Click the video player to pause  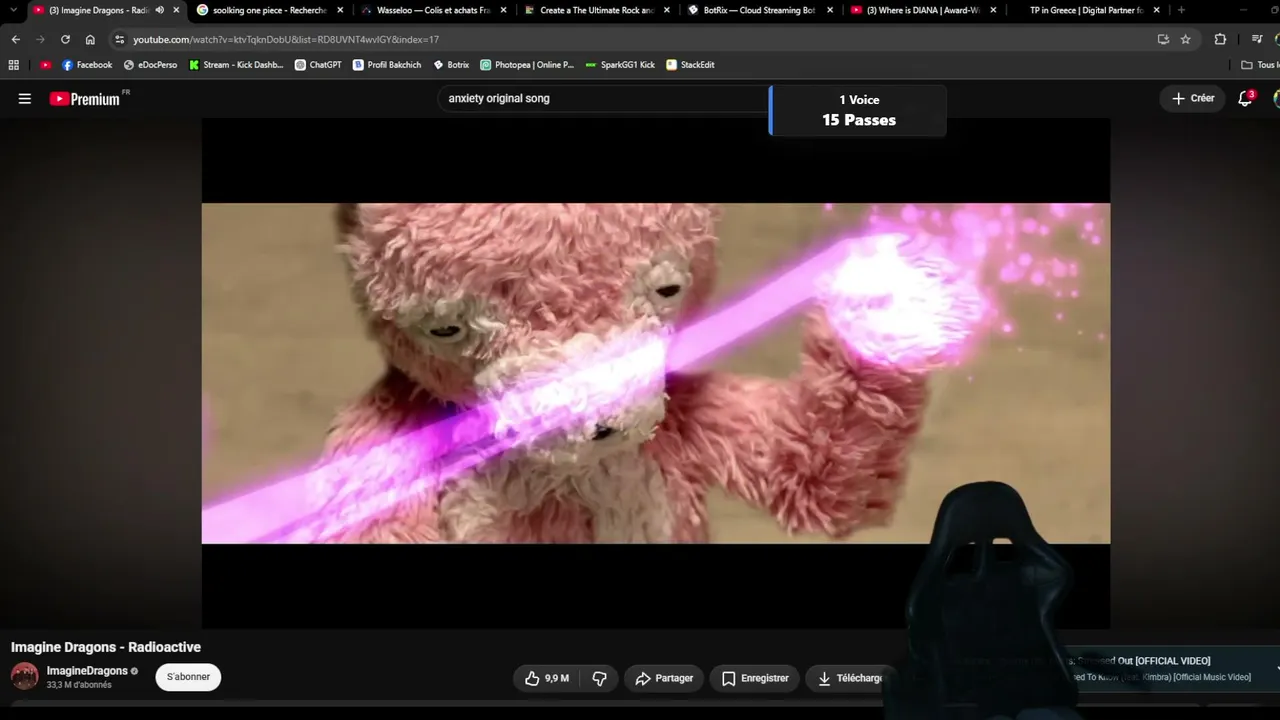tap(655, 373)
